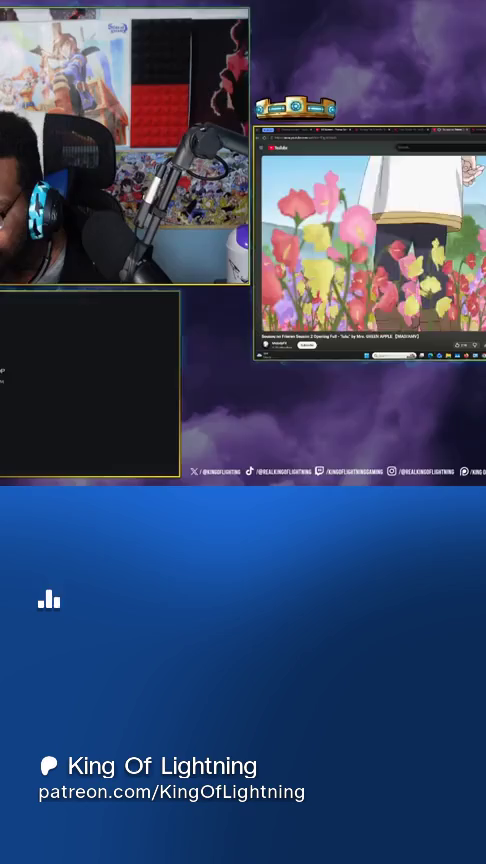Click the Windows taskbar search box
Screen dimensions: 486x864
click(394, 355)
